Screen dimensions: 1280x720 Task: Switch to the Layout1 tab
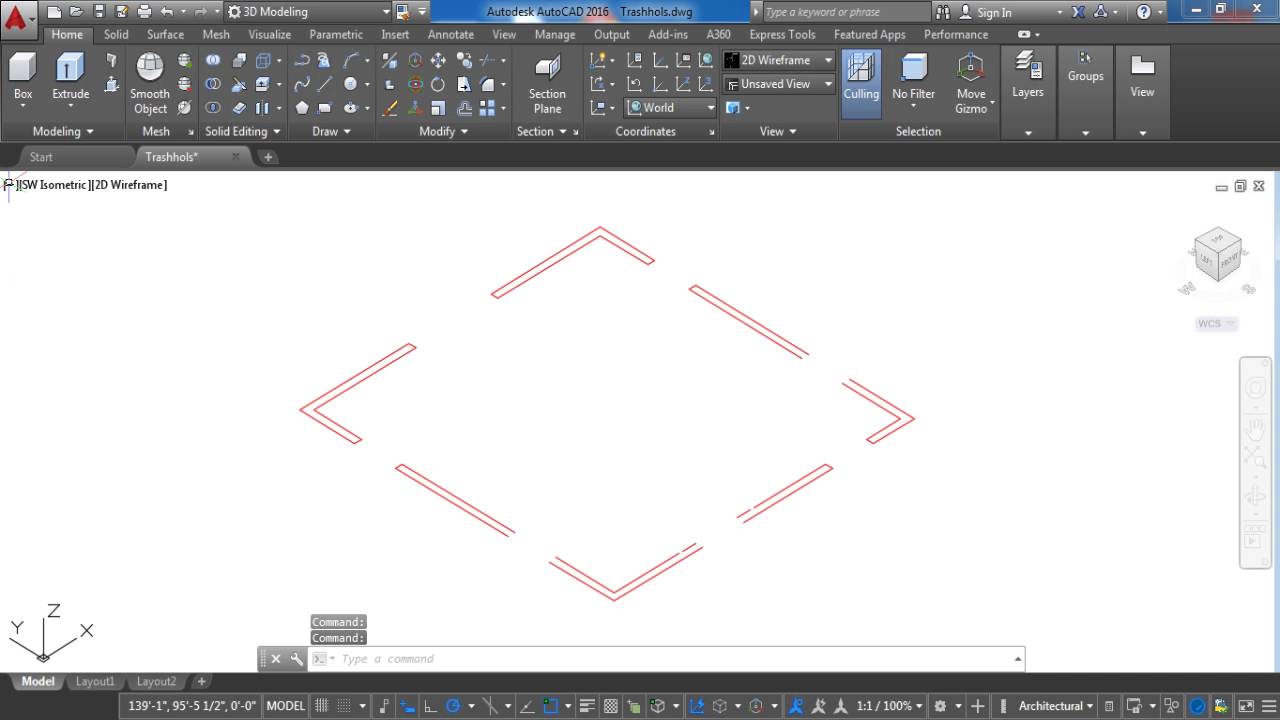point(95,682)
